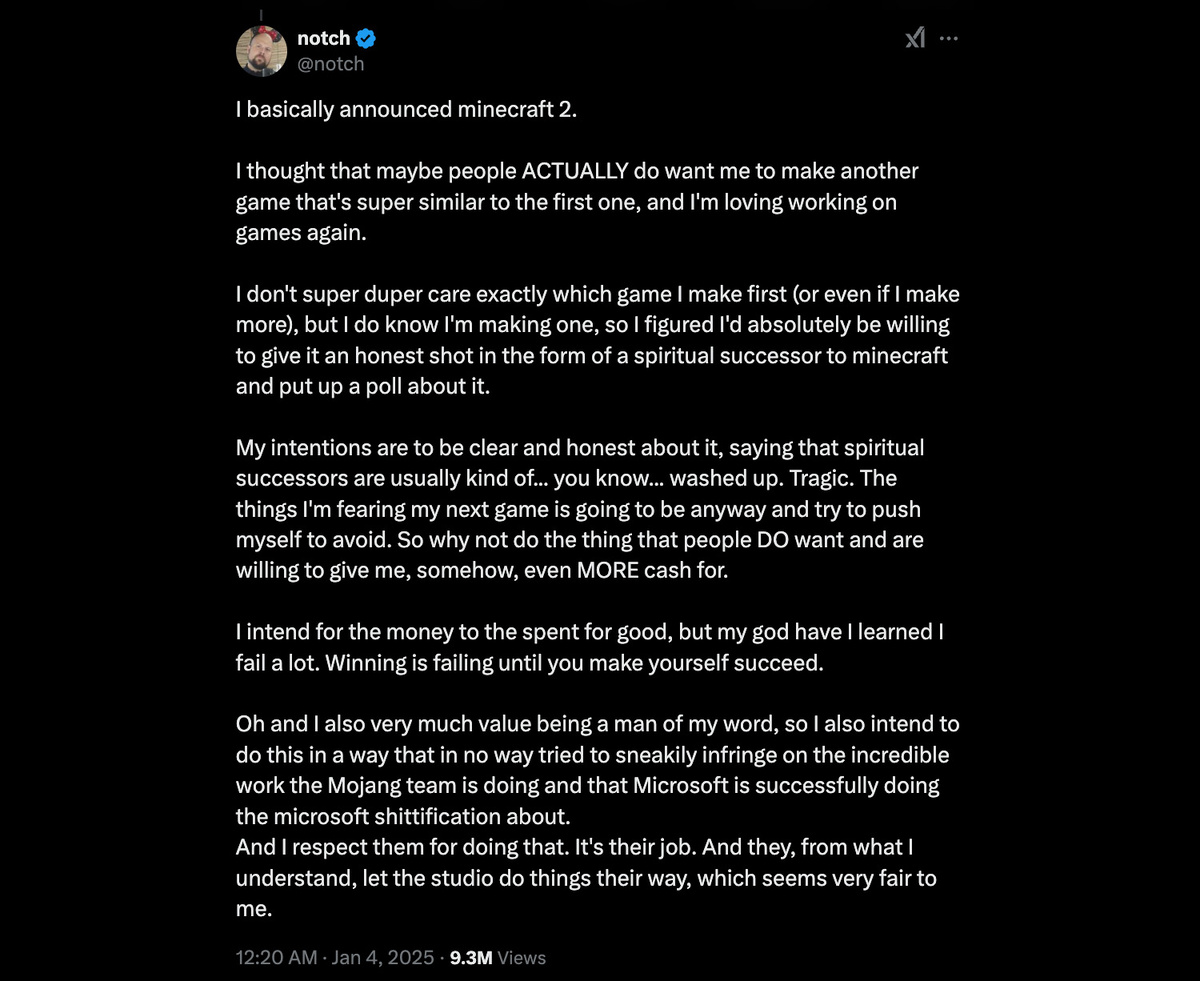The height and width of the screenshot is (981, 1200).
Task: Click the 12:20 AM timestamp
Action: pyautogui.click(x=276, y=957)
